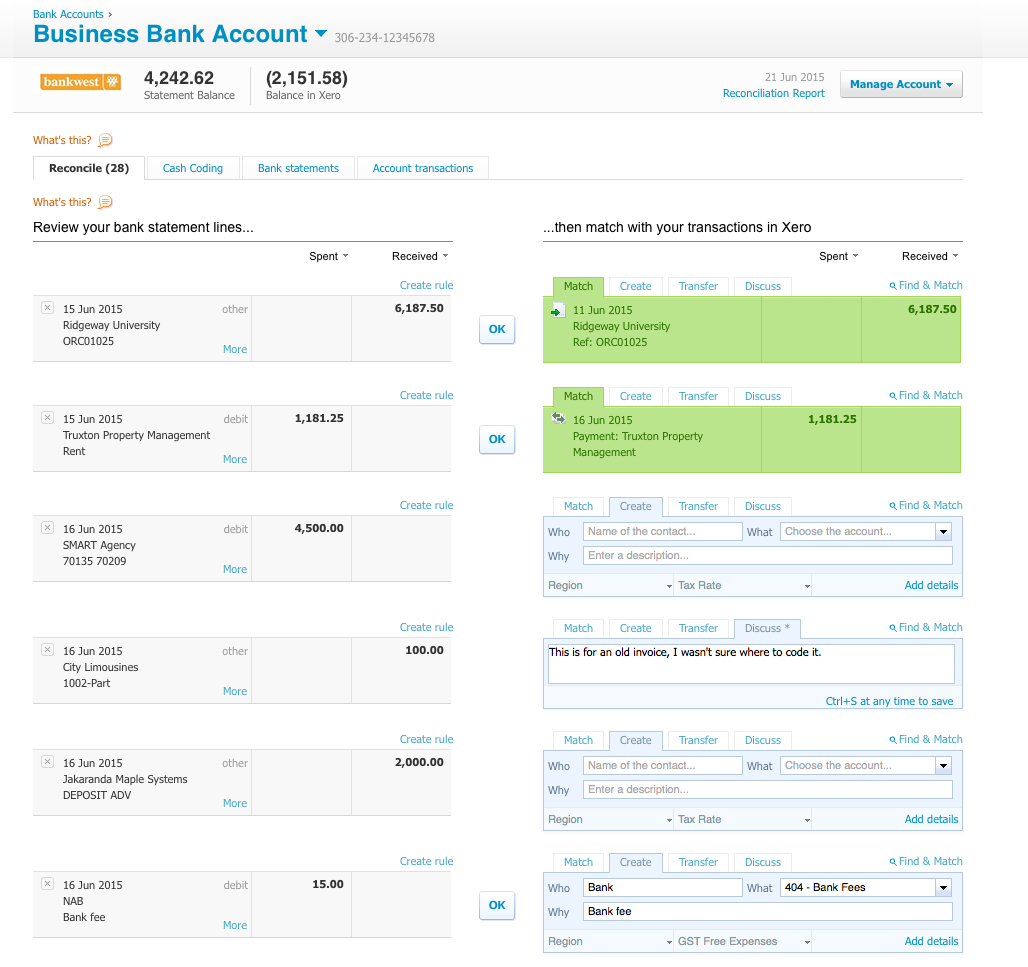
Task: Remove the NAB bank fee statement line
Action: click(47, 884)
